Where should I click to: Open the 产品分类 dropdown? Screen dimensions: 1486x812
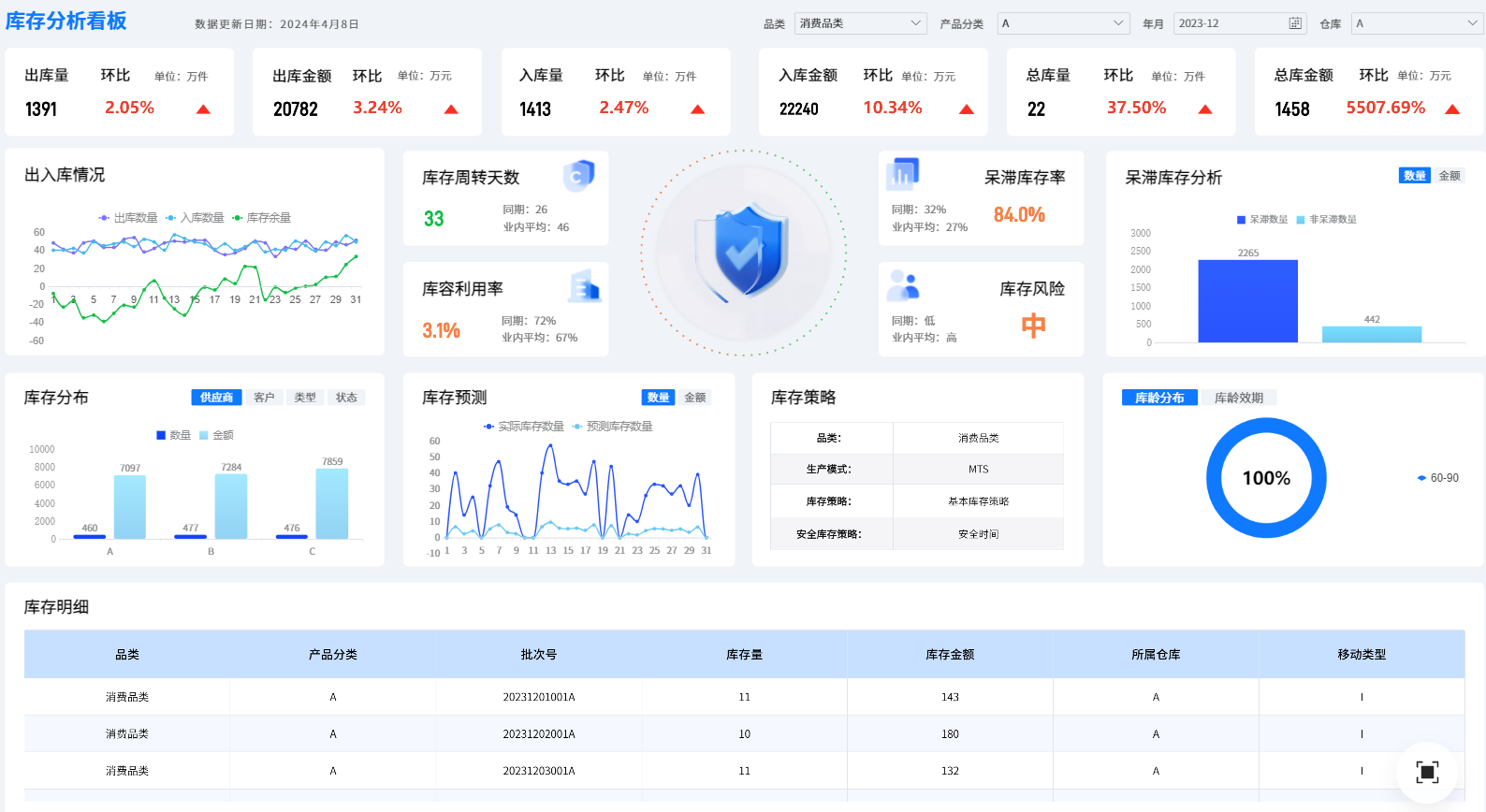[1064, 23]
